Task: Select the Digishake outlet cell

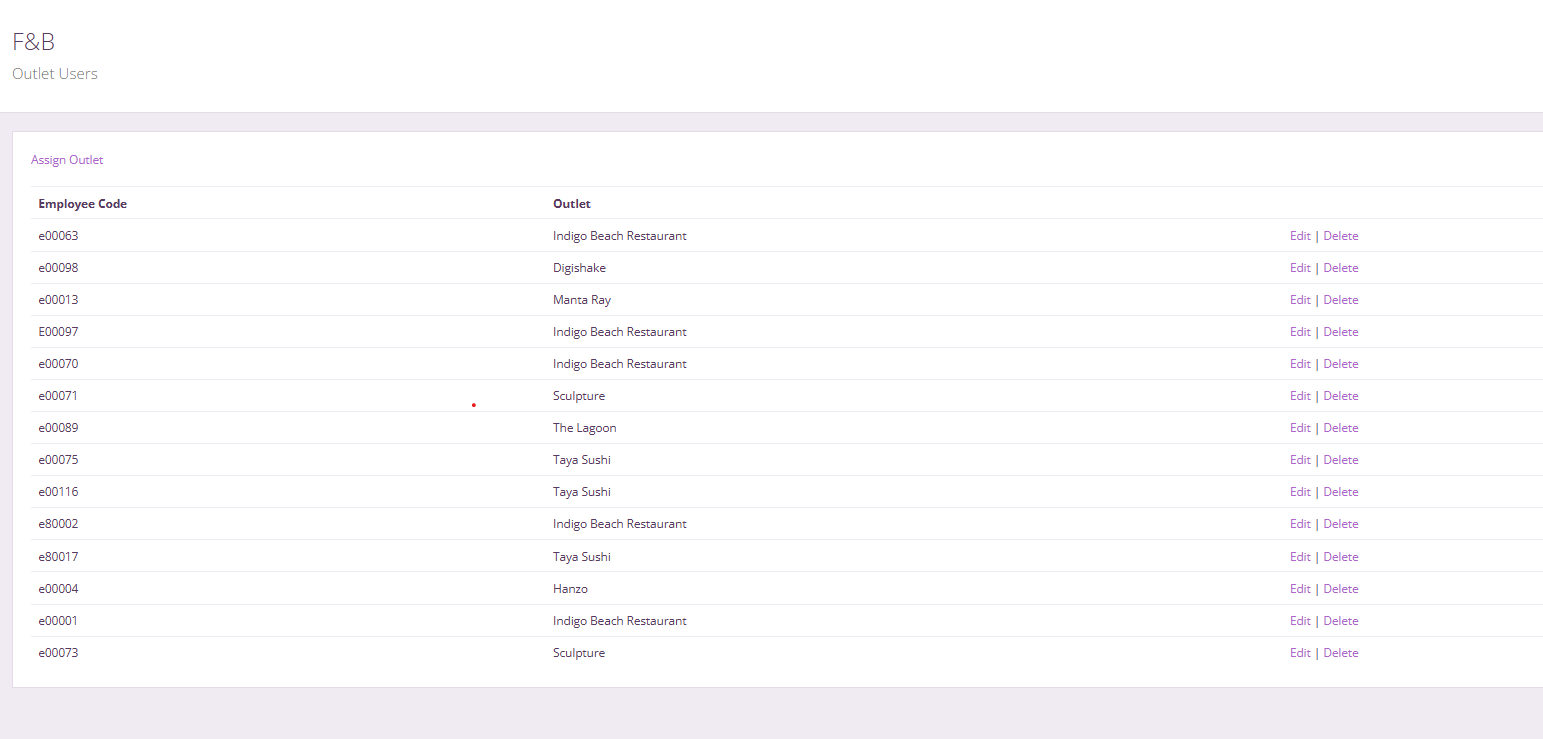Action: (579, 268)
